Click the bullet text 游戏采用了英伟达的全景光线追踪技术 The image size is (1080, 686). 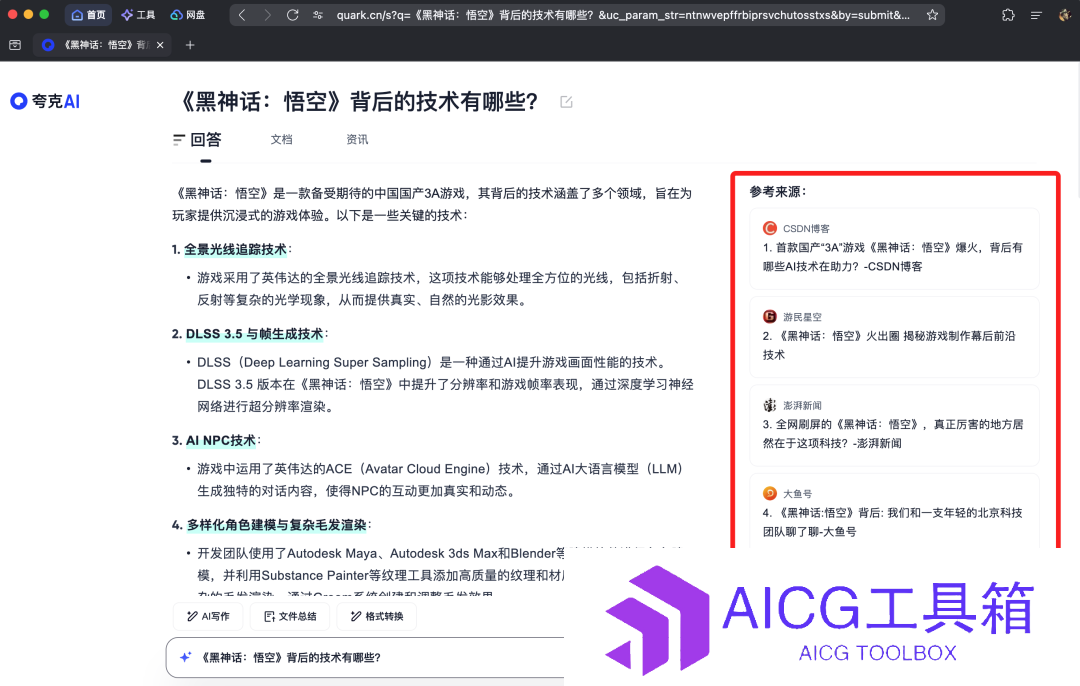[x=439, y=289]
